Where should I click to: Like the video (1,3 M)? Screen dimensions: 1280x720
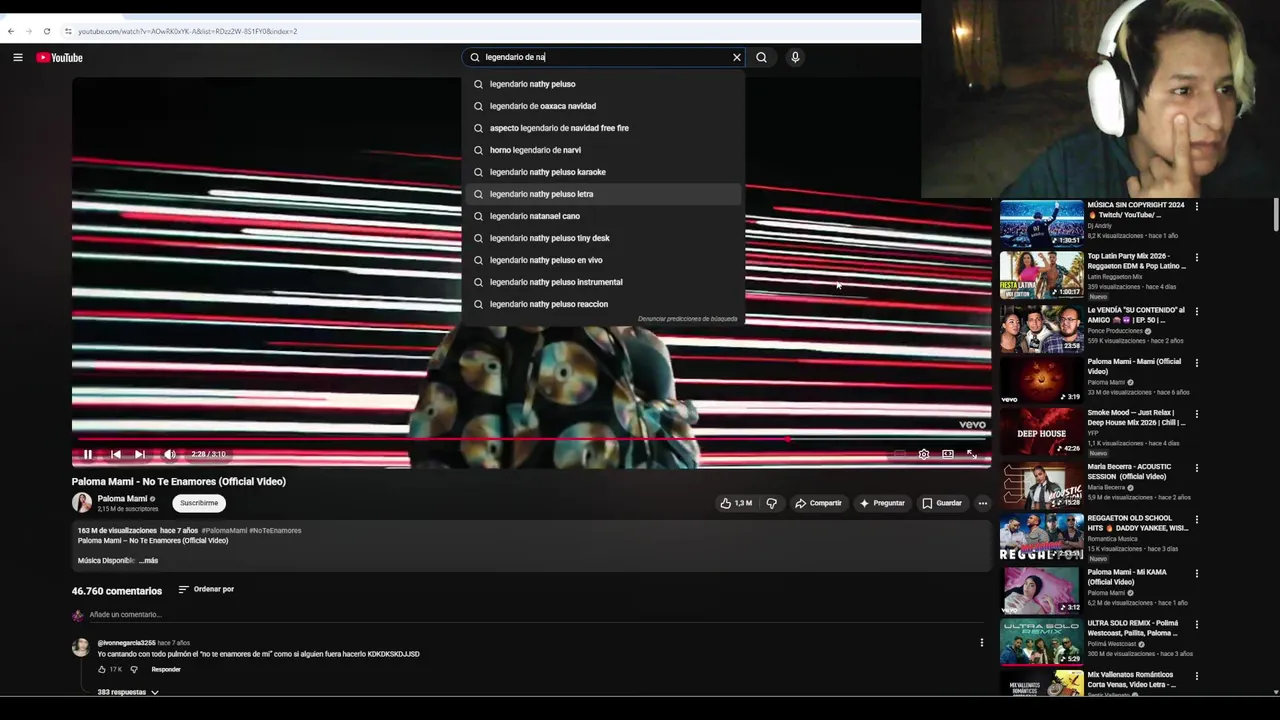pos(736,503)
